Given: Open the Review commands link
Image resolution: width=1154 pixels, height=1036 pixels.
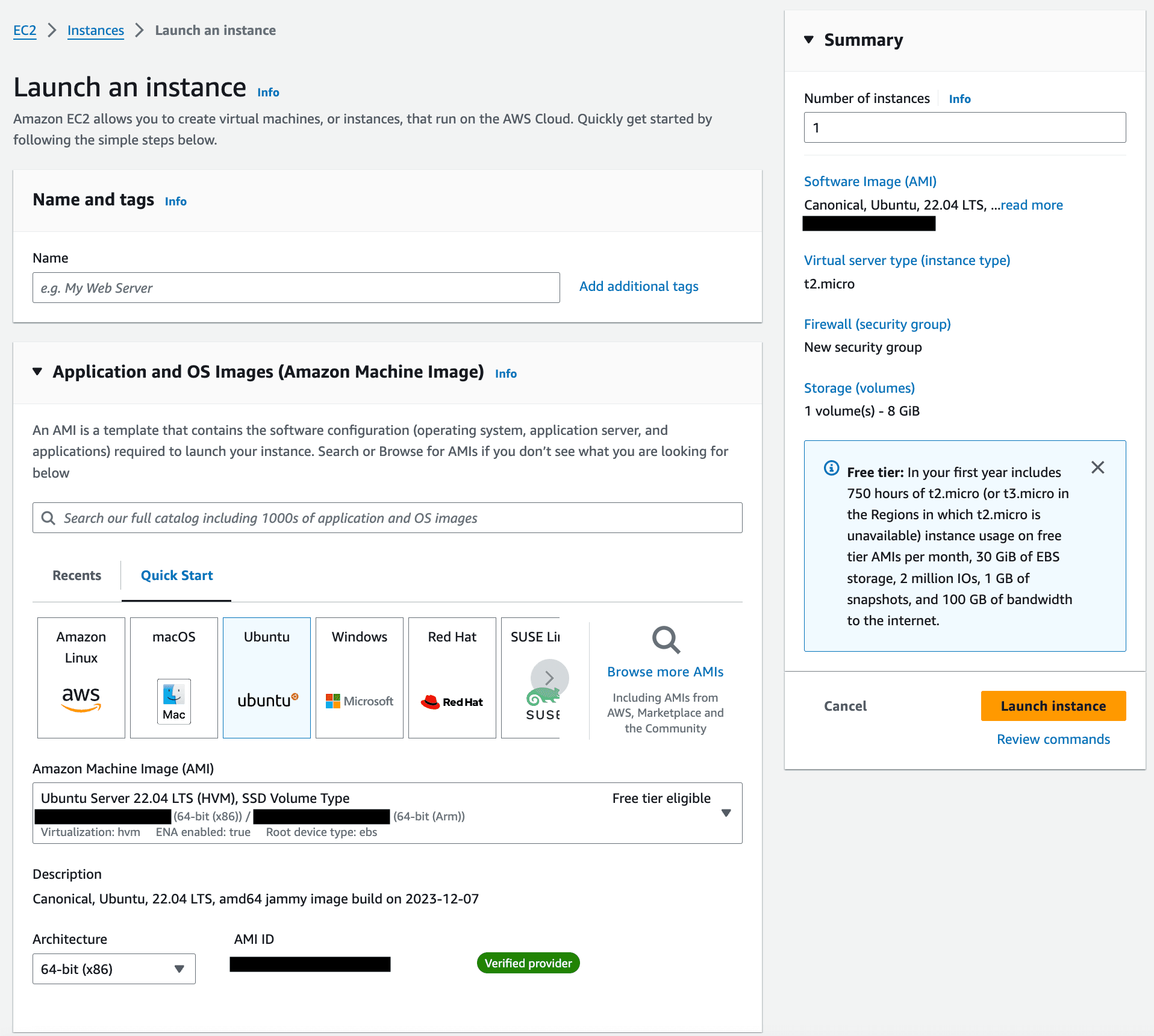Looking at the screenshot, I should click(x=1053, y=739).
